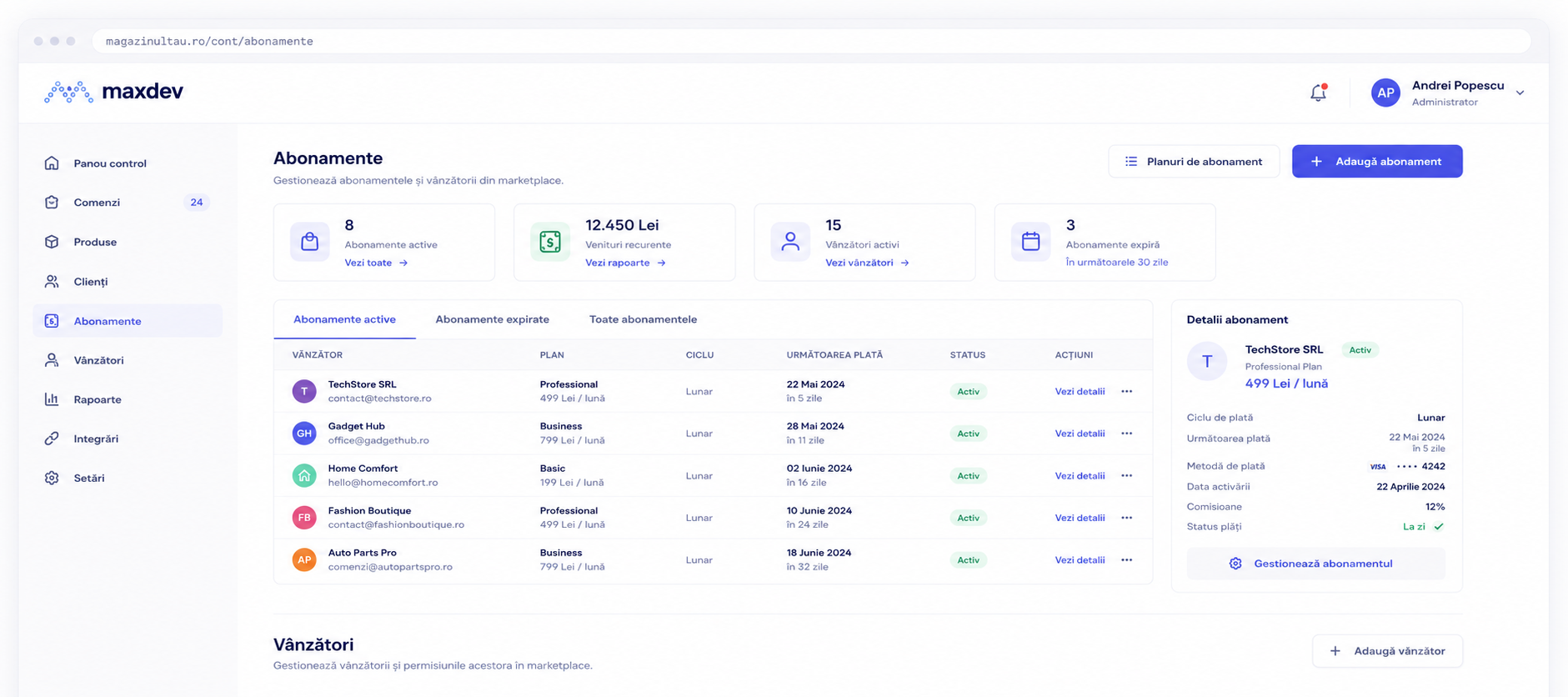The height and width of the screenshot is (697, 1568).
Task: Click the Setări gear icon in sidebar
Action: (x=52, y=478)
